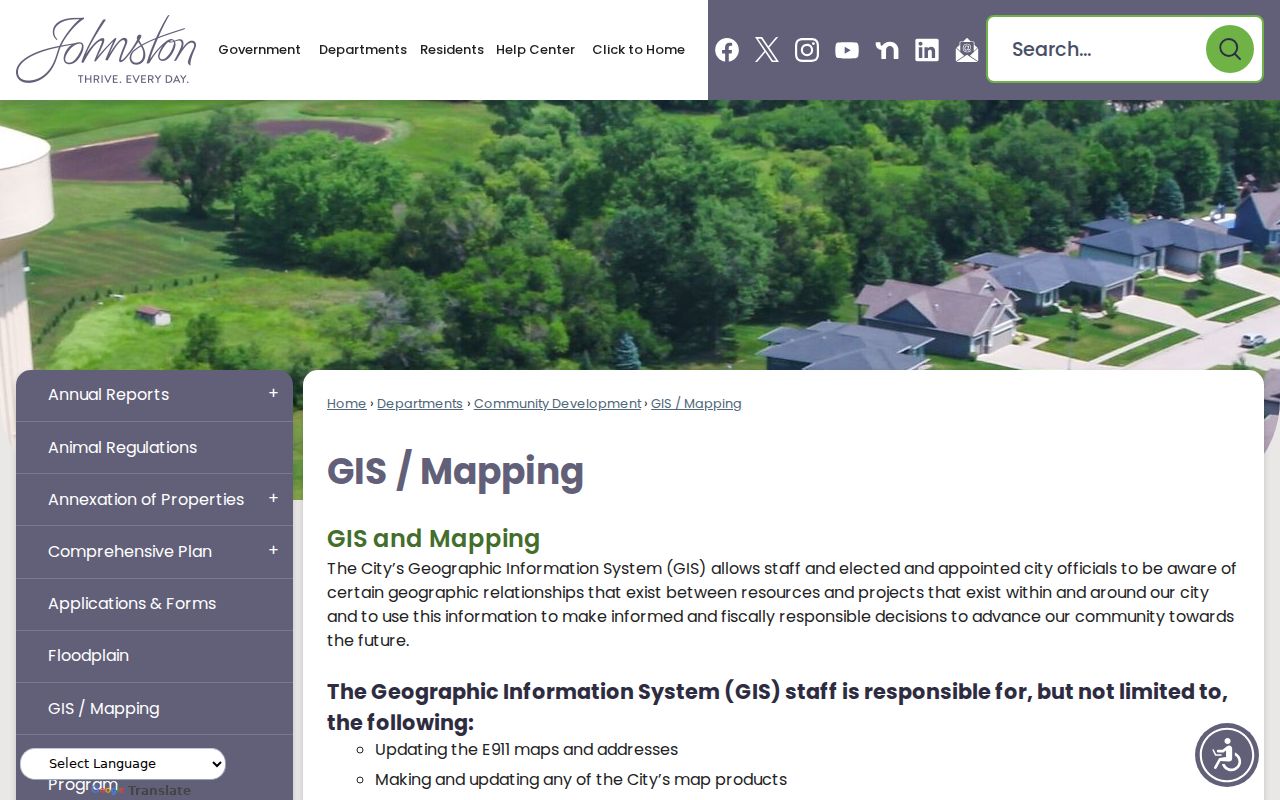This screenshot has height=800, width=1280.
Task: Open Annexation of Properties sidebar link
Action: click(x=146, y=499)
